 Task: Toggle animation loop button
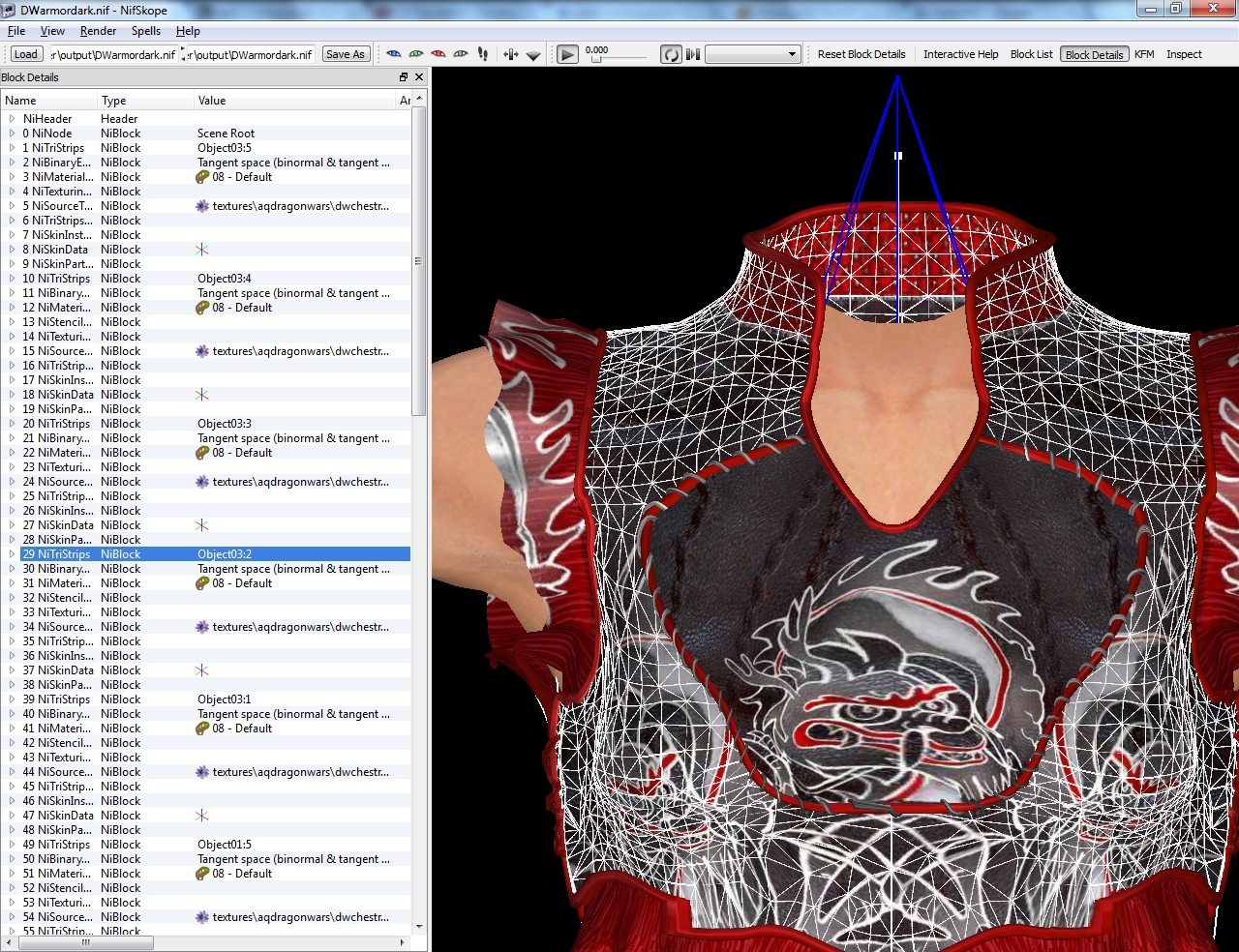[671, 54]
